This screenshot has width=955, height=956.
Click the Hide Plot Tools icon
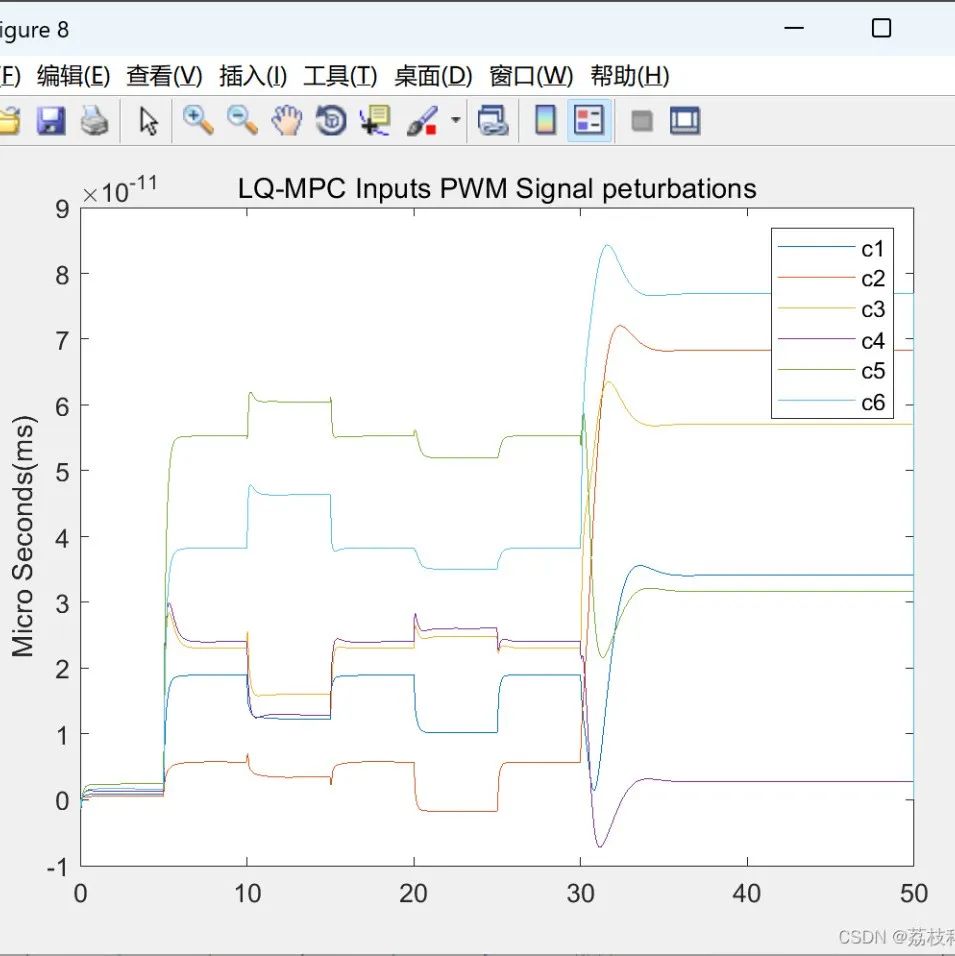pos(642,121)
